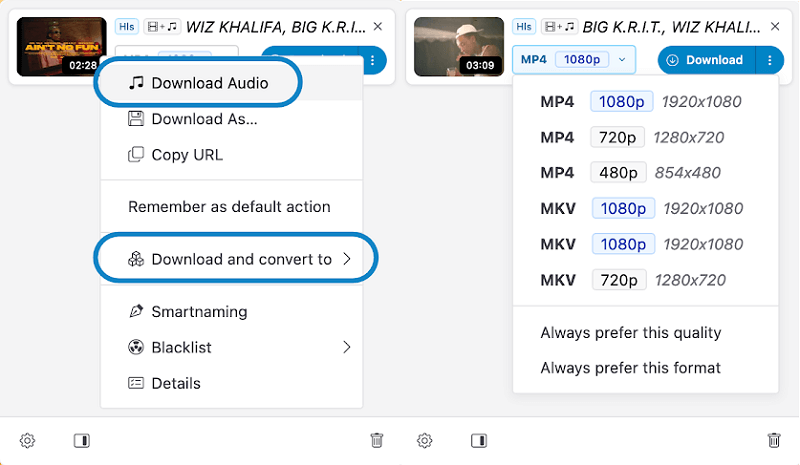This screenshot has height=465, width=800.
Task: Open settings gear in right panel
Action: click(x=424, y=440)
